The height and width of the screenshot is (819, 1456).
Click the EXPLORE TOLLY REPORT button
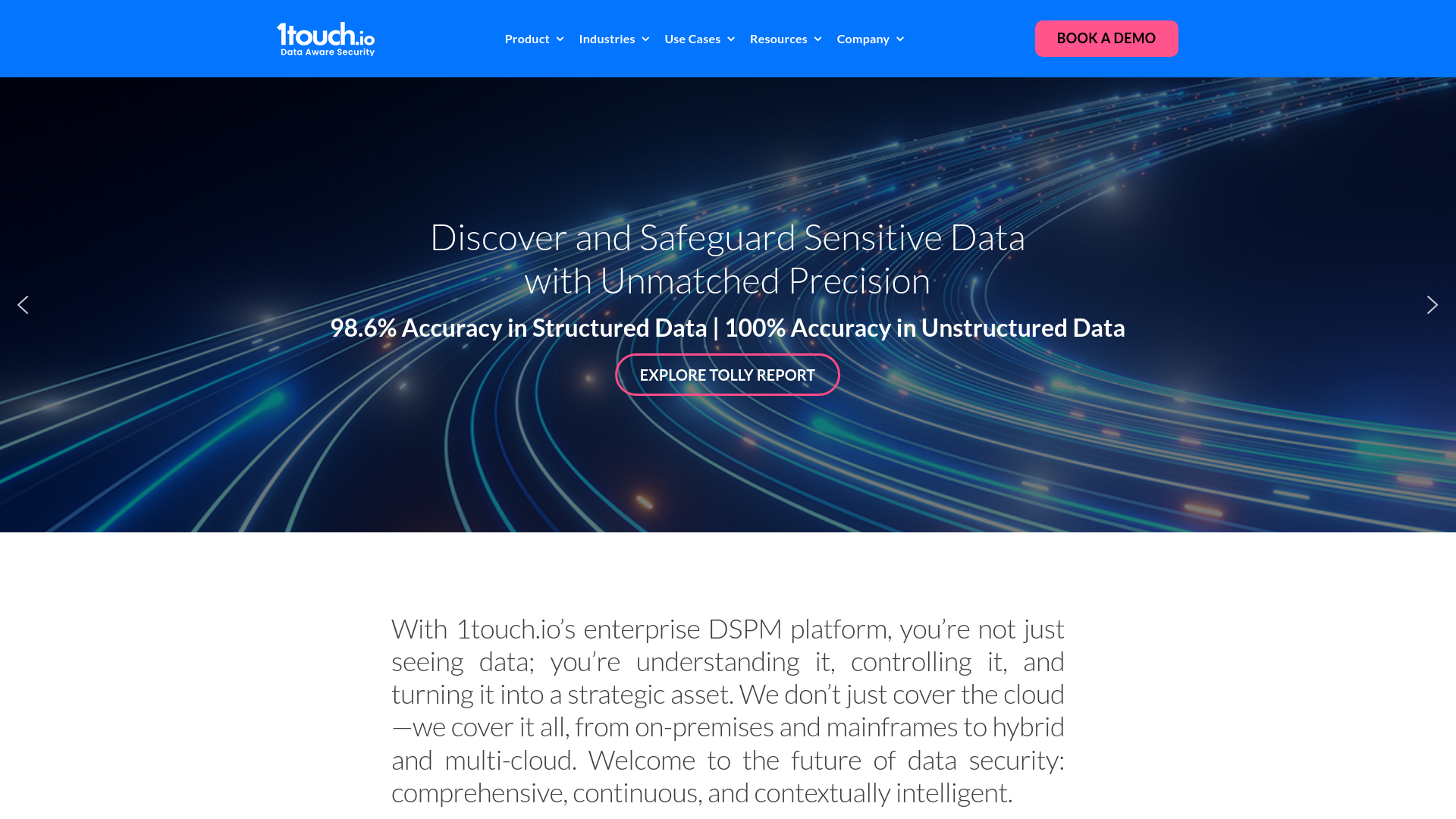click(x=727, y=374)
